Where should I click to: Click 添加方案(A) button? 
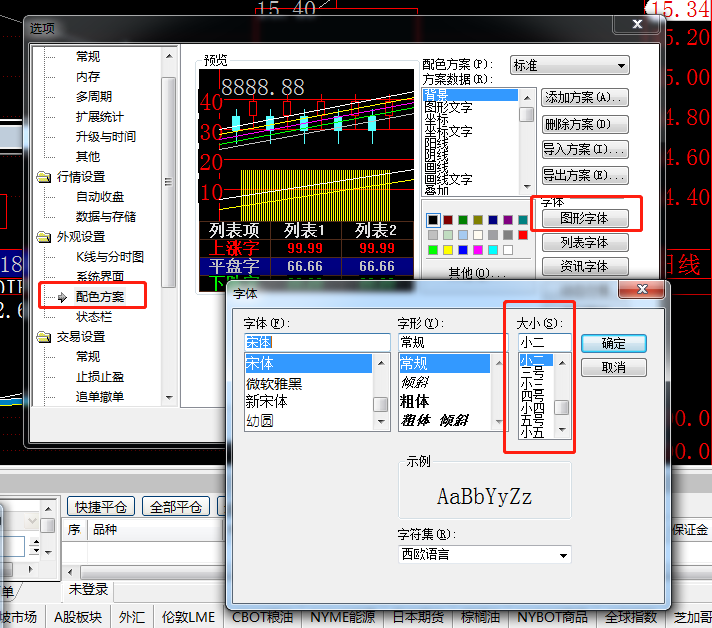click(x=585, y=98)
